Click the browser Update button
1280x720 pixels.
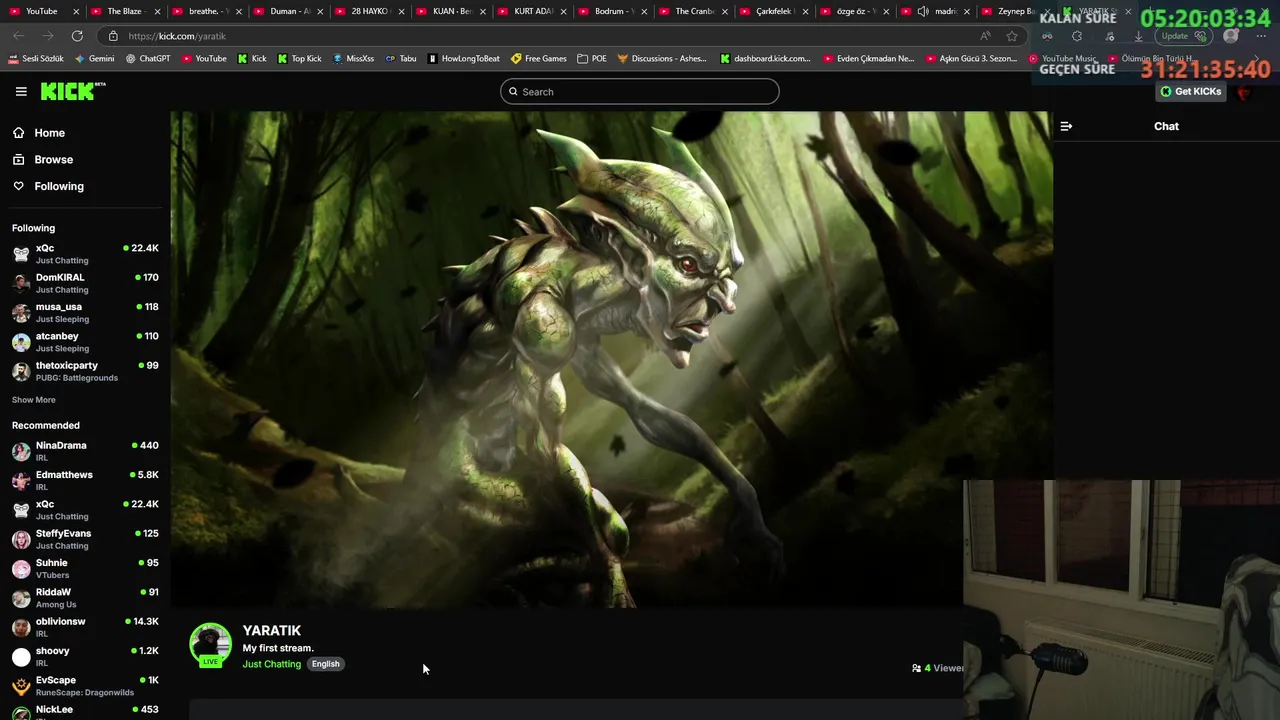pos(1184,36)
